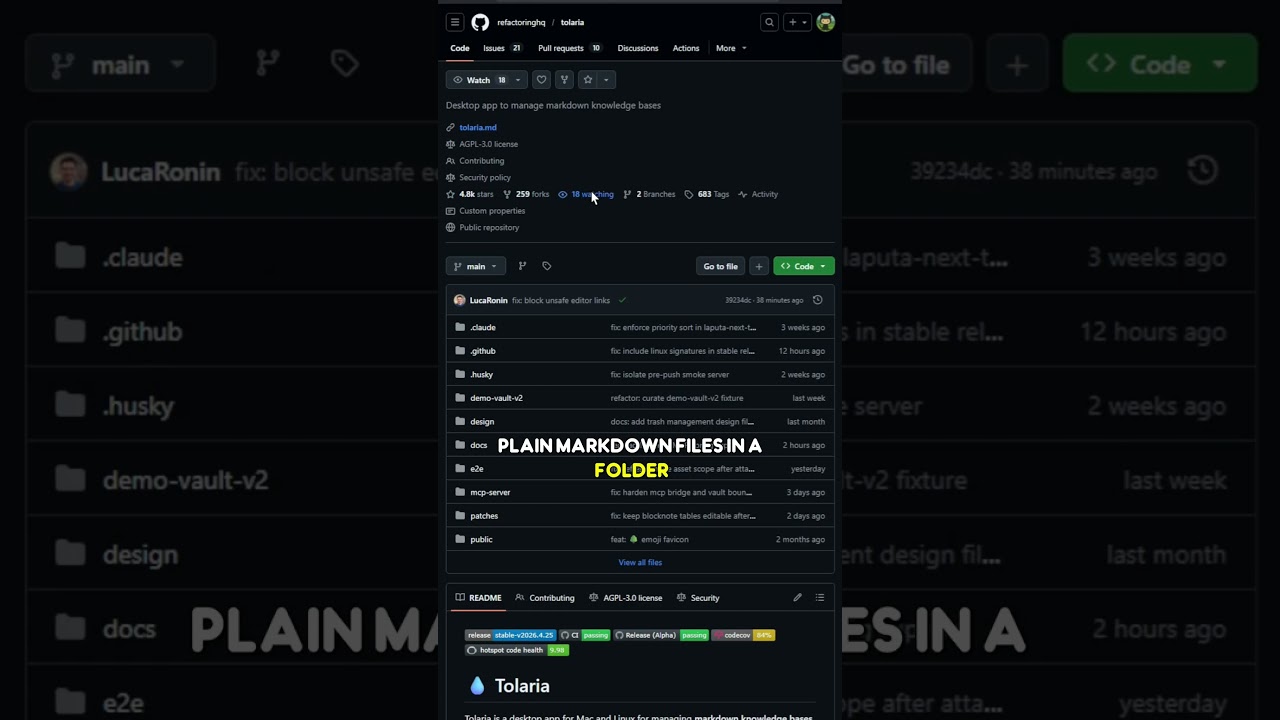Open the green Code dropdown button

(x=804, y=266)
